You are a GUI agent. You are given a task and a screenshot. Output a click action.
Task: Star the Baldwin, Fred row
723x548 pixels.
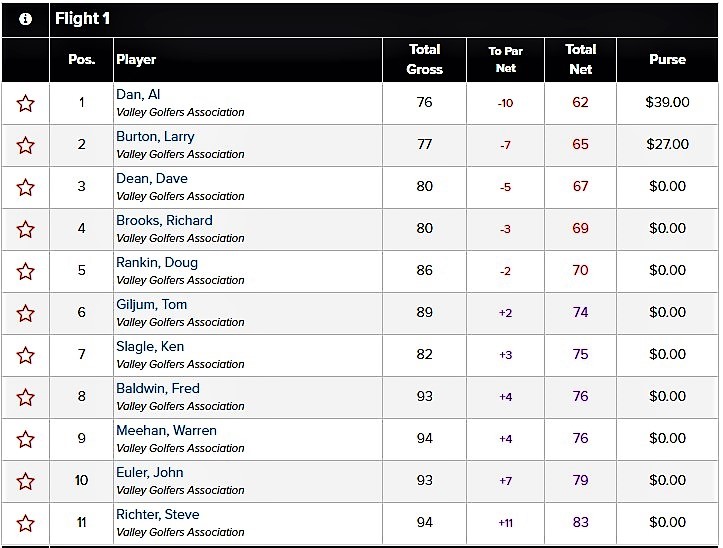25,397
